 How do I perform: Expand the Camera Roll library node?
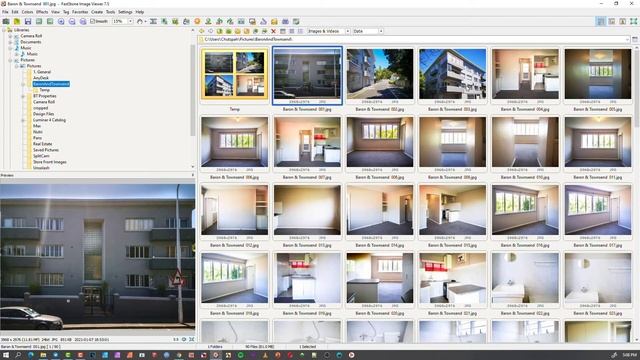[10, 36]
